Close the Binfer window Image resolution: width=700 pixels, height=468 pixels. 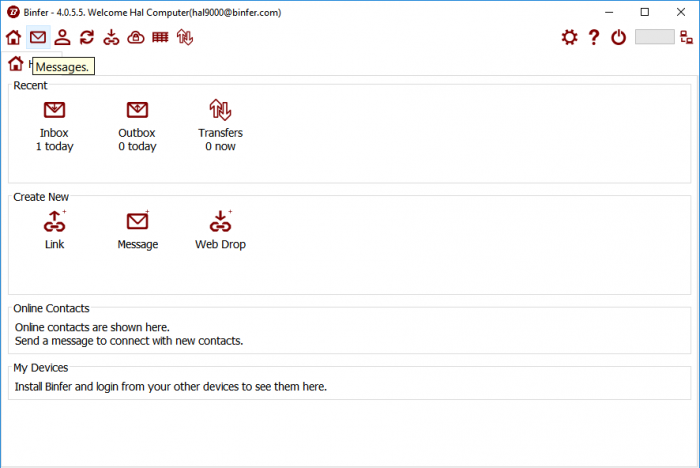(x=681, y=12)
